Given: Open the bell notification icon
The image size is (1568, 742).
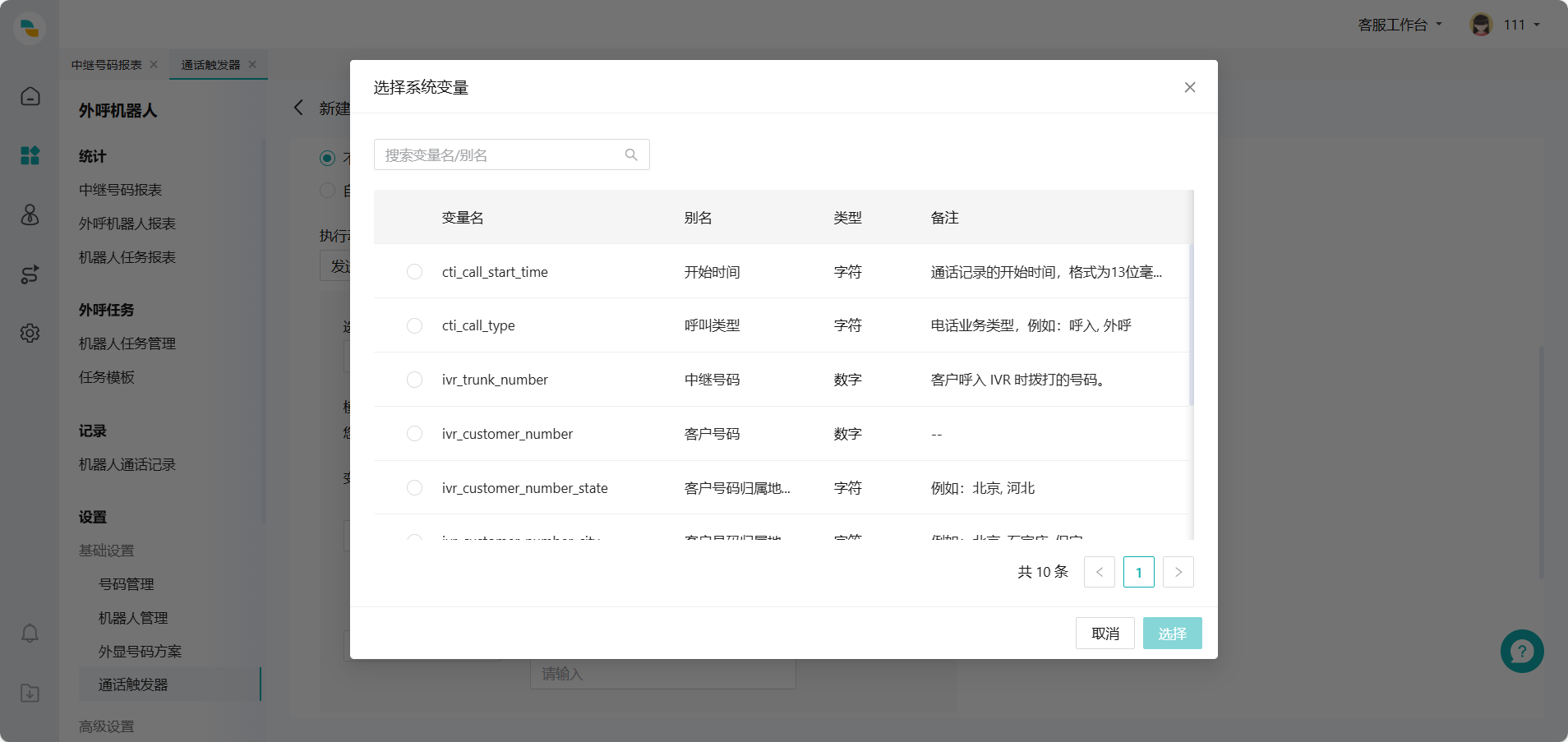Looking at the screenshot, I should point(30,633).
